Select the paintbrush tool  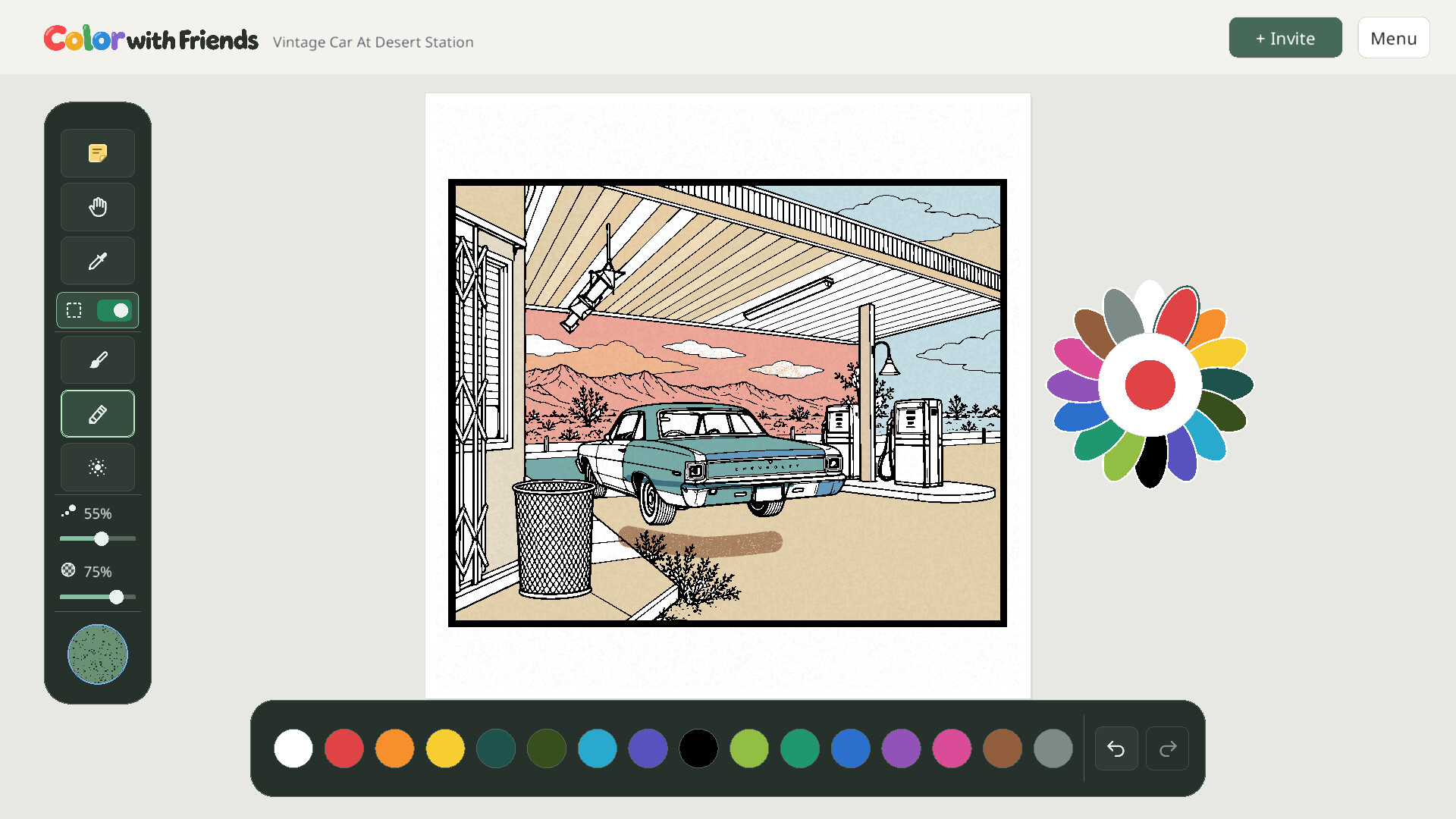98,360
